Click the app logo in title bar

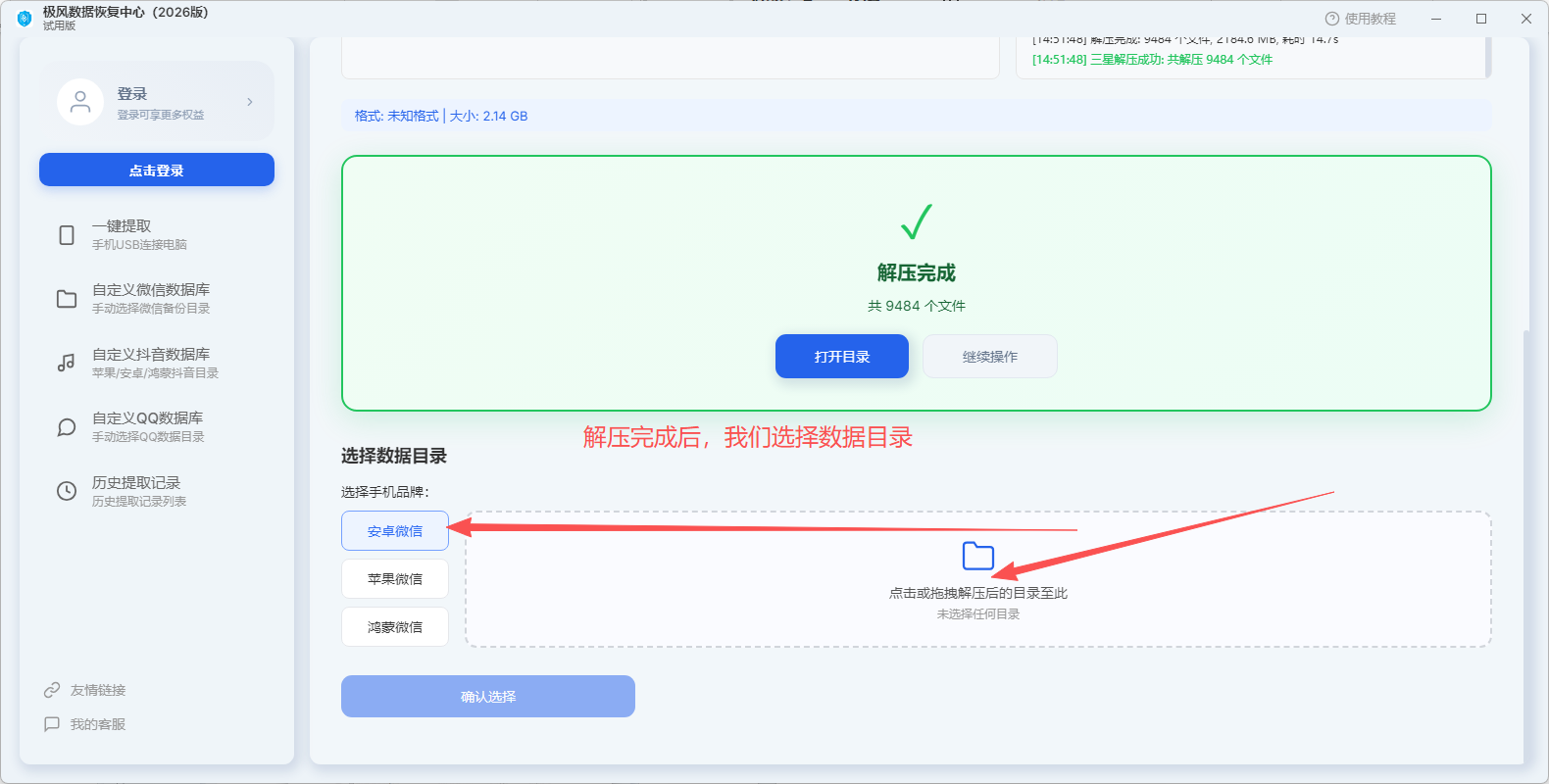pos(25,19)
